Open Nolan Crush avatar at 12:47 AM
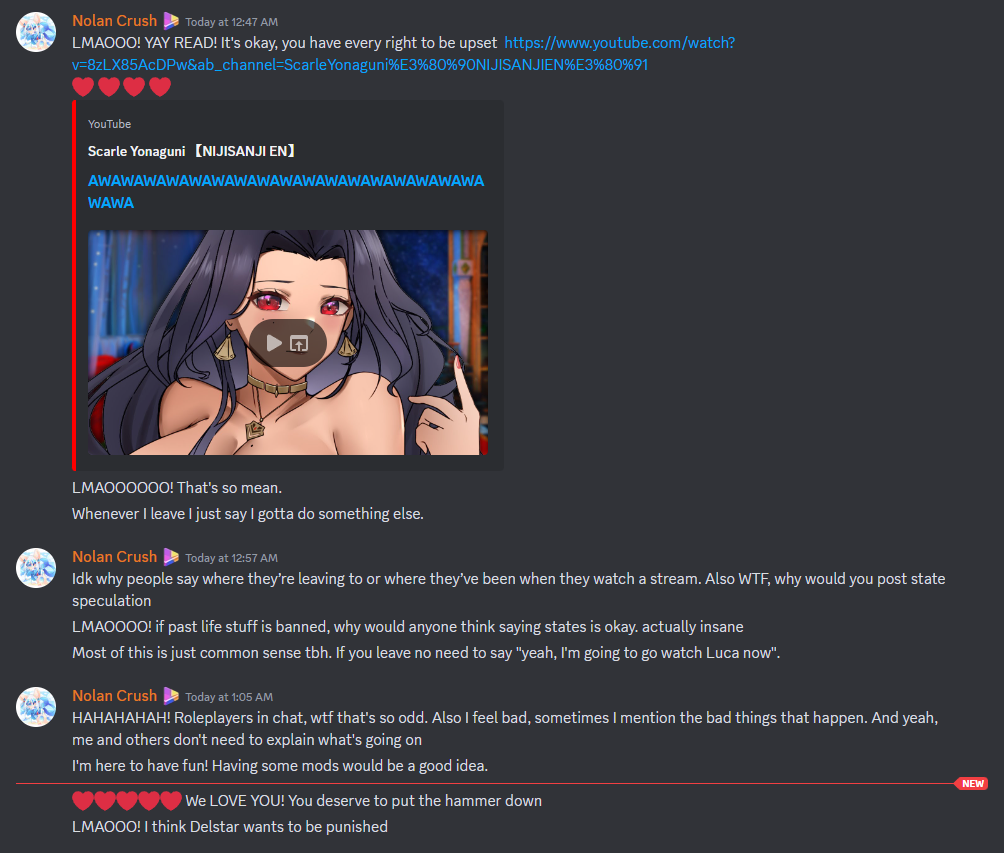 36,31
